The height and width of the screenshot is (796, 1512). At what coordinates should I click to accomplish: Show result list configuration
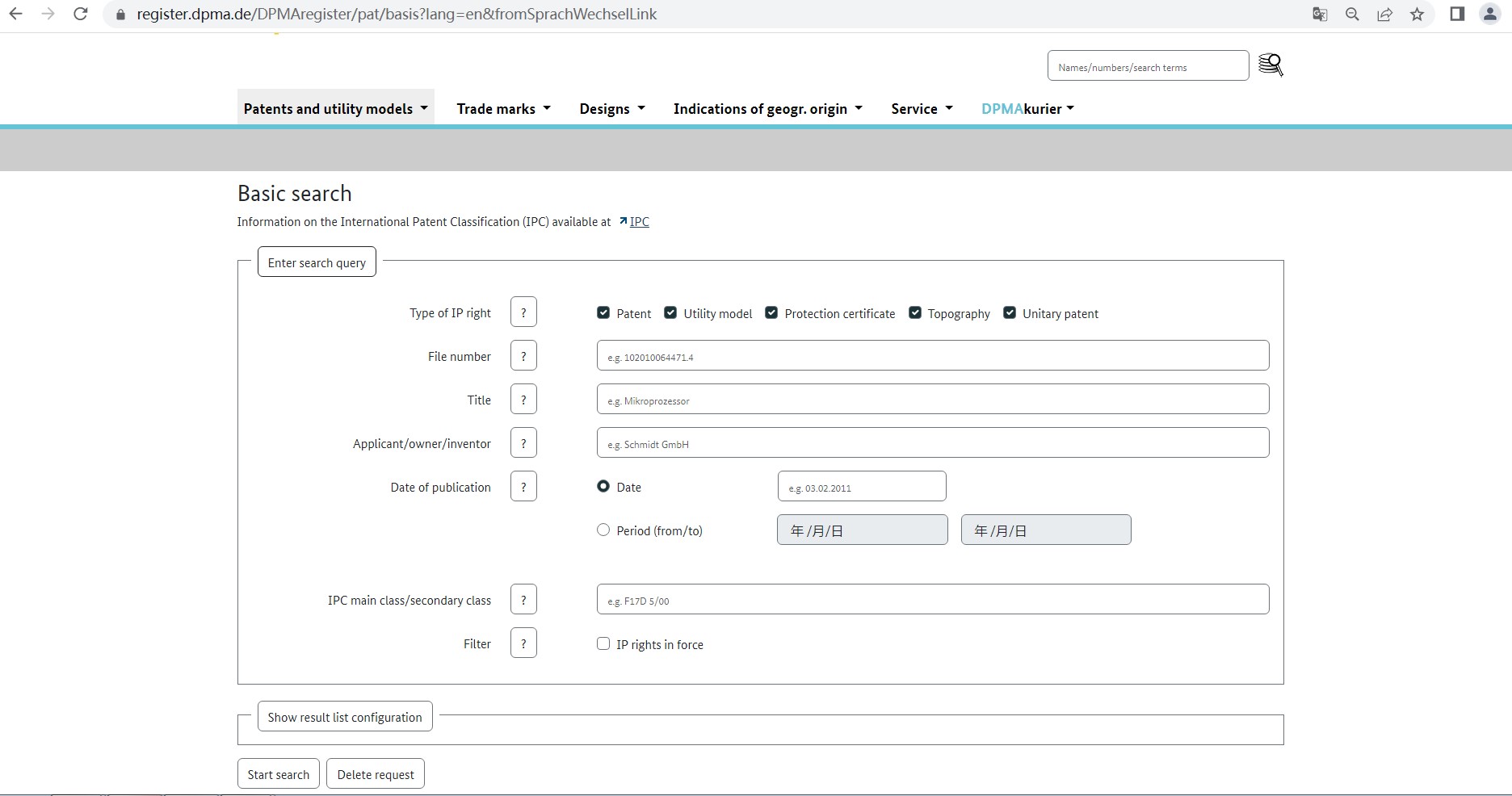(x=345, y=716)
